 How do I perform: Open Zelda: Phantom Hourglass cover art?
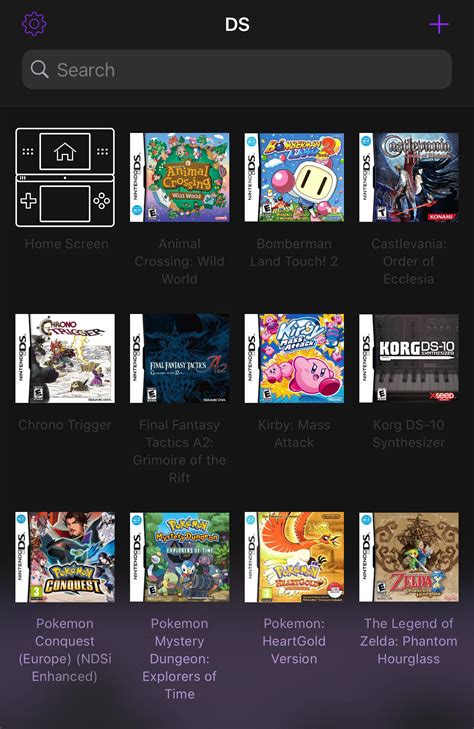(408, 557)
